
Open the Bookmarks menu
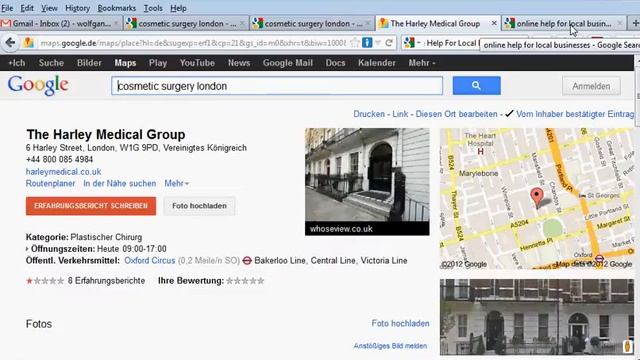[x=116, y=8]
